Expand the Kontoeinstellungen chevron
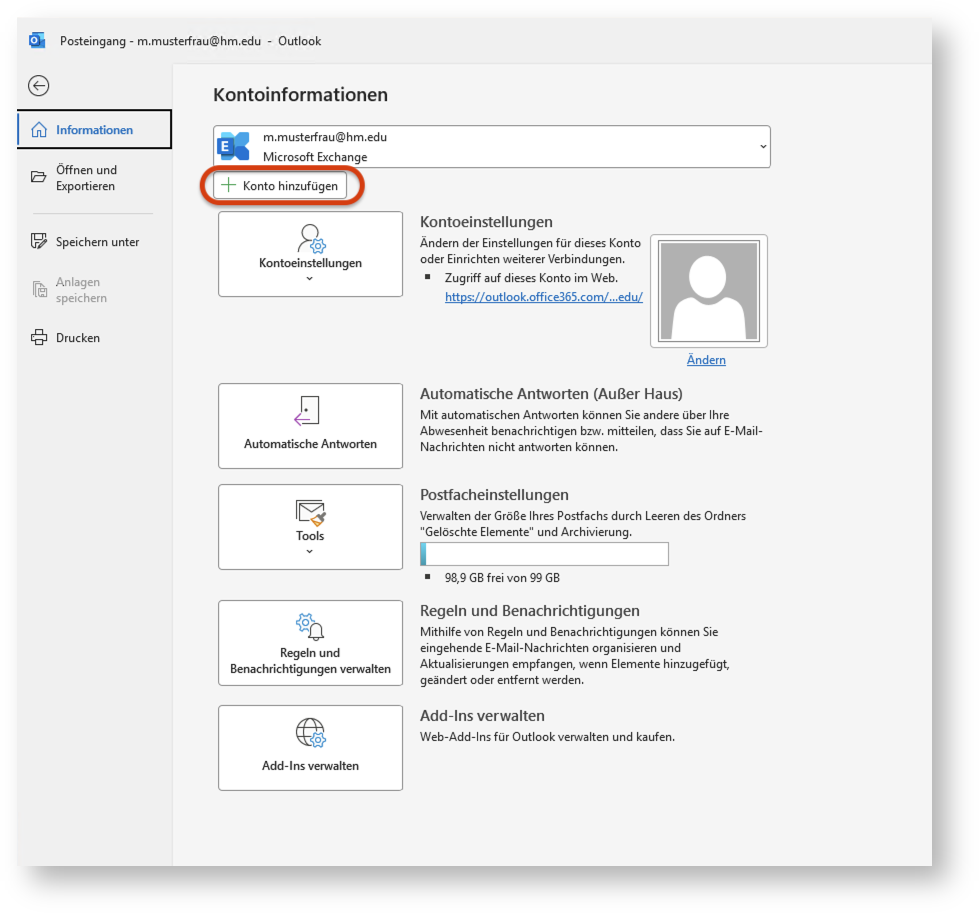The width and height of the screenshot is (980, 914). click(x=309, y=279)
